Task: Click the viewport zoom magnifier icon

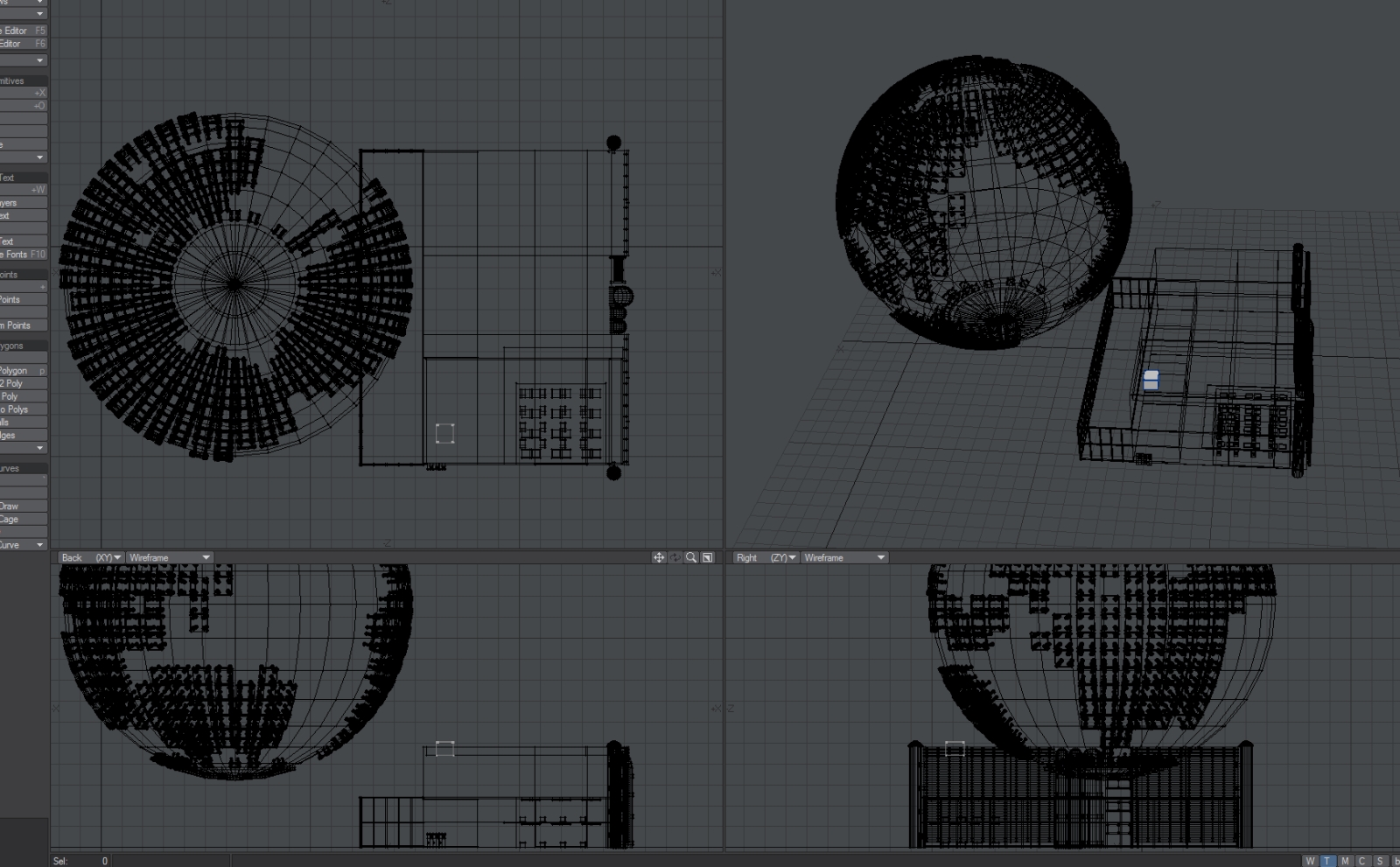Action: tap(691, 557)
